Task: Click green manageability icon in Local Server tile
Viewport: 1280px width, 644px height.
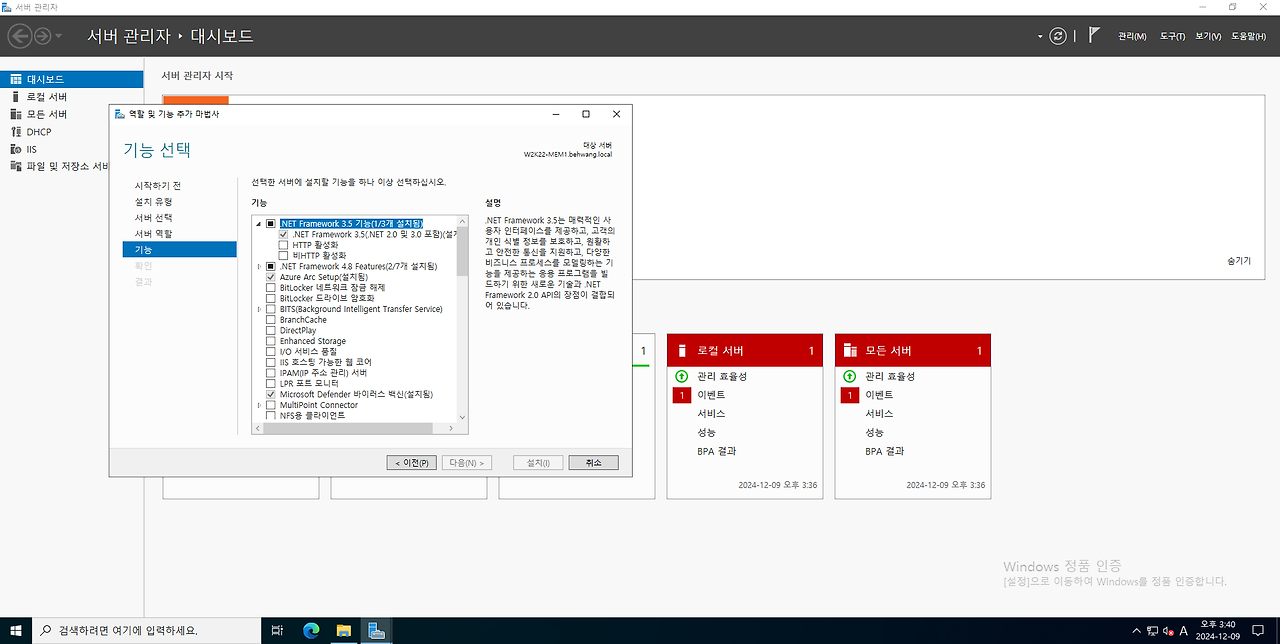Action: coord(681,376)
